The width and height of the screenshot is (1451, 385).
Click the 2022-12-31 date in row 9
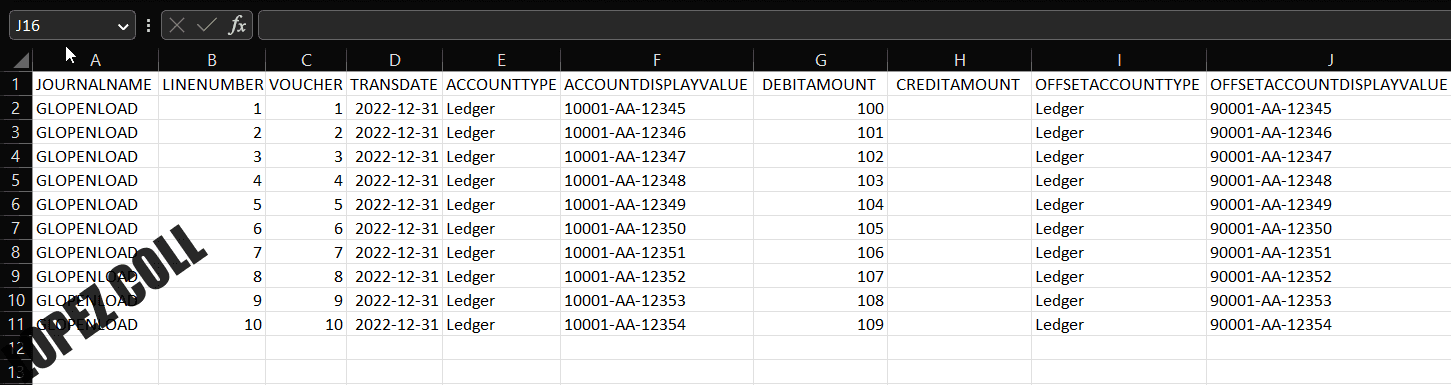click(x=394, y=276)
